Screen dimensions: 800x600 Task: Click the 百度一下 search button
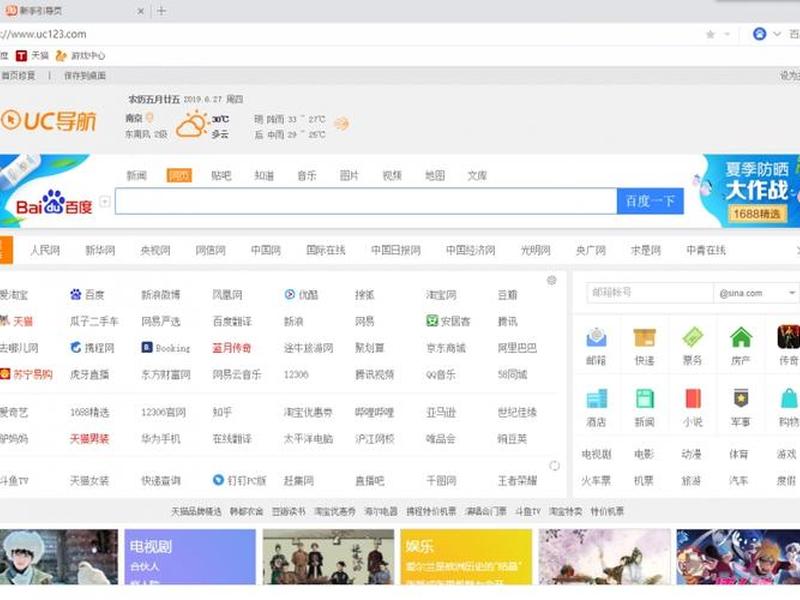tap(650, 201)
